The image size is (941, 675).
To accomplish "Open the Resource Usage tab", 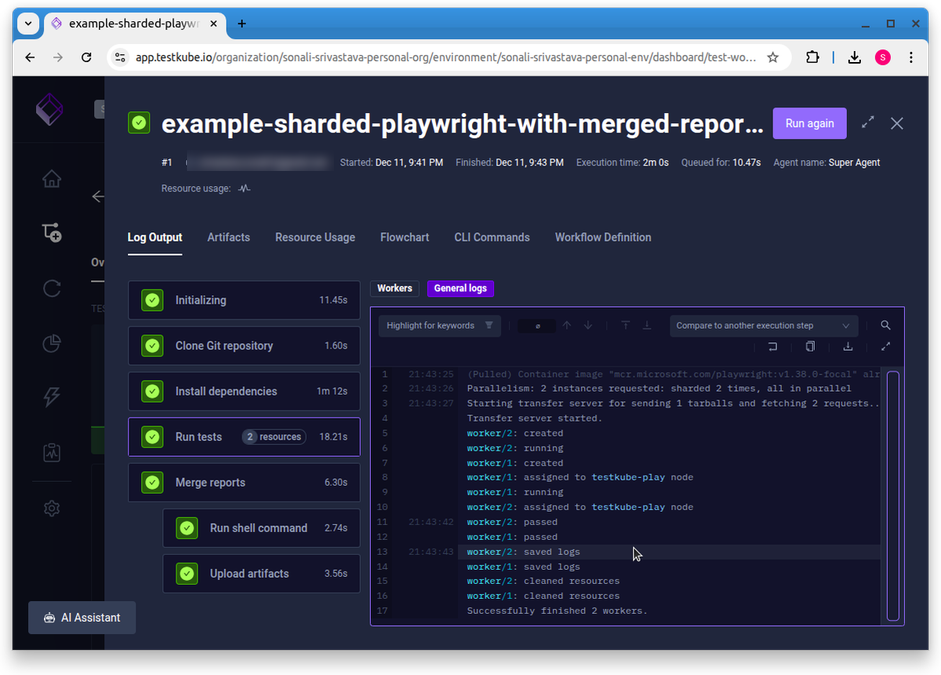I will pyautogui.click(x=315, y=238).
